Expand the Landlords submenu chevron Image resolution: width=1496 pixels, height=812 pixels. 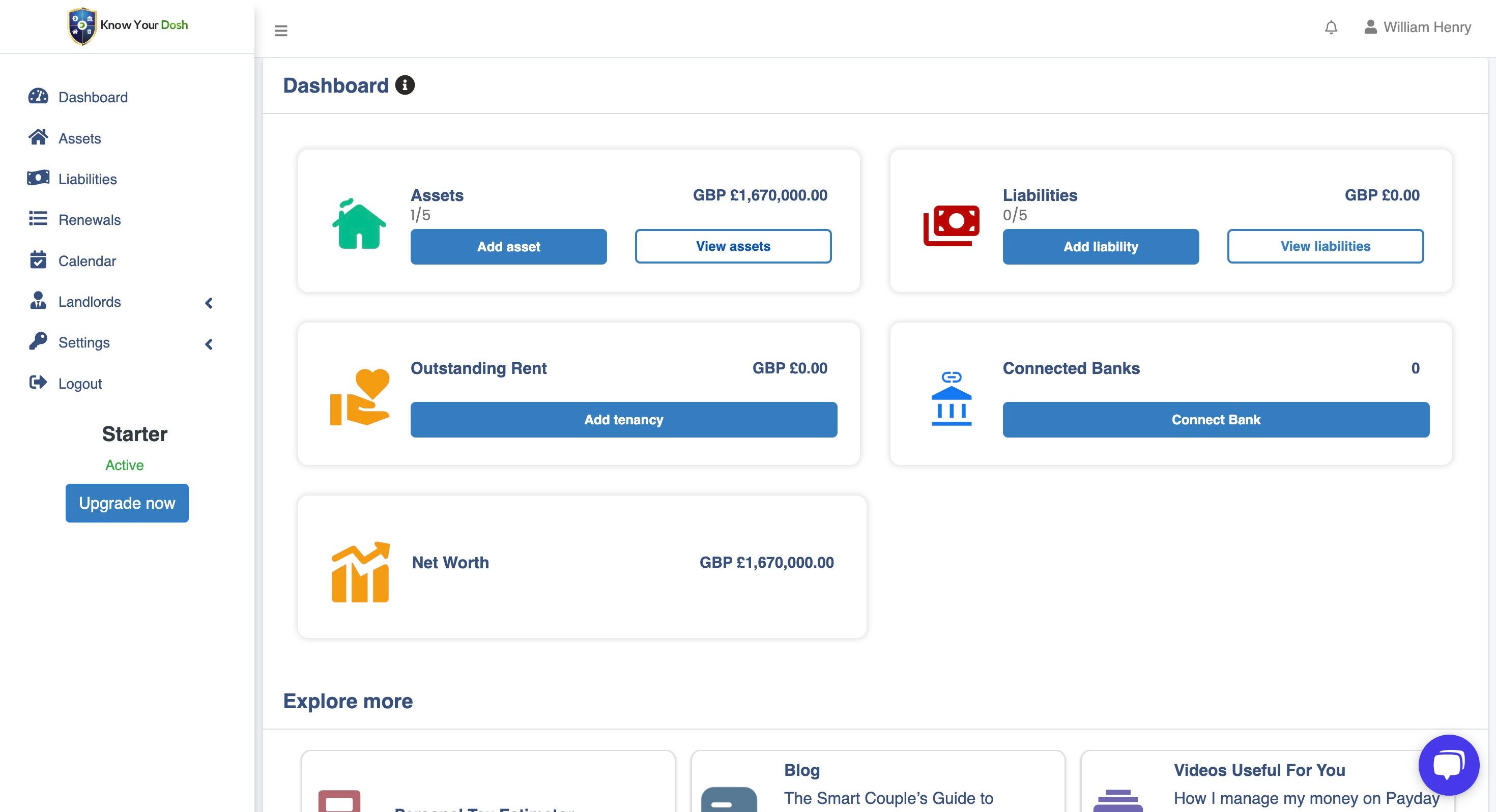(x=209, y=303)
